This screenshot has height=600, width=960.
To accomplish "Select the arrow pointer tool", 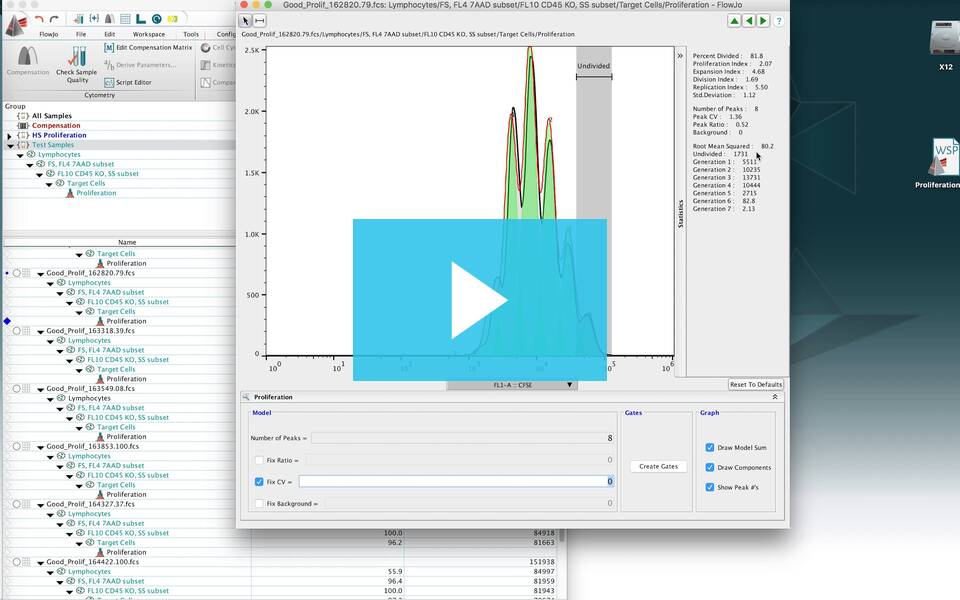I will coord(245,21).
